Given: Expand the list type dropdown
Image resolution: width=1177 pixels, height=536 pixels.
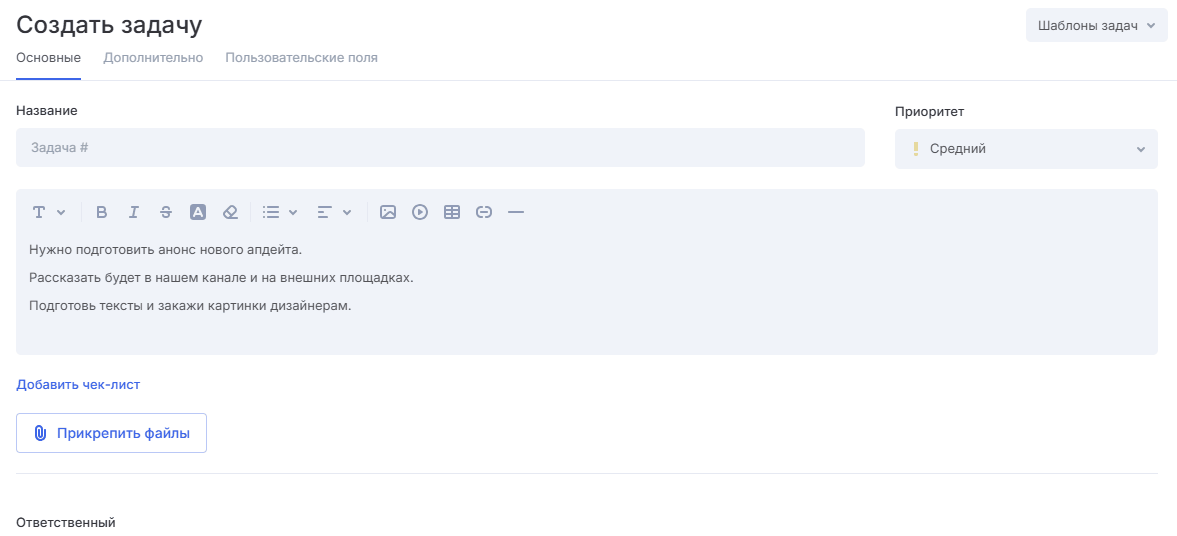Looking at the screenshot, I should [280, 212].
